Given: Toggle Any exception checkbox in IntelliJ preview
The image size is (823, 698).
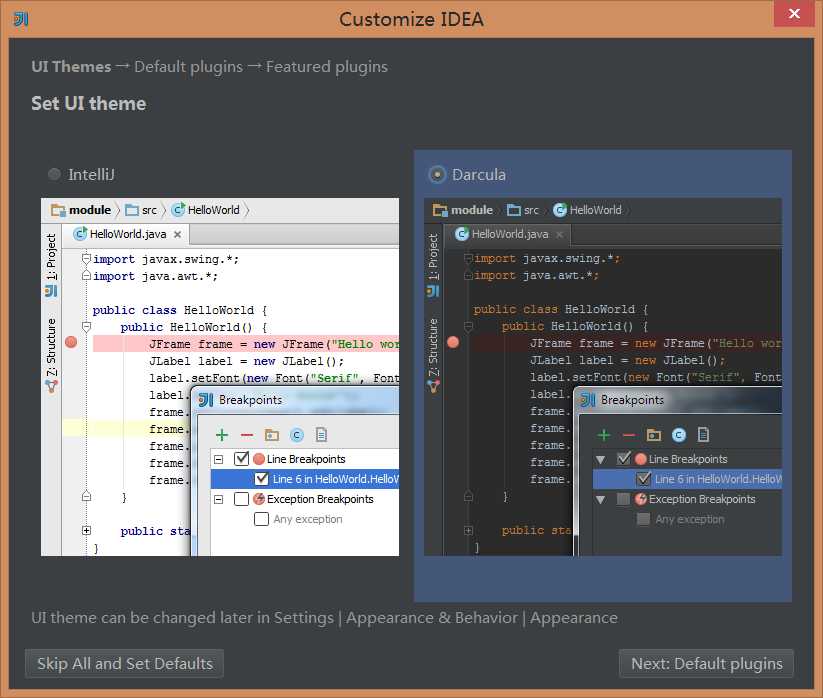Looking at the screenshot, I should coord(261,519).
